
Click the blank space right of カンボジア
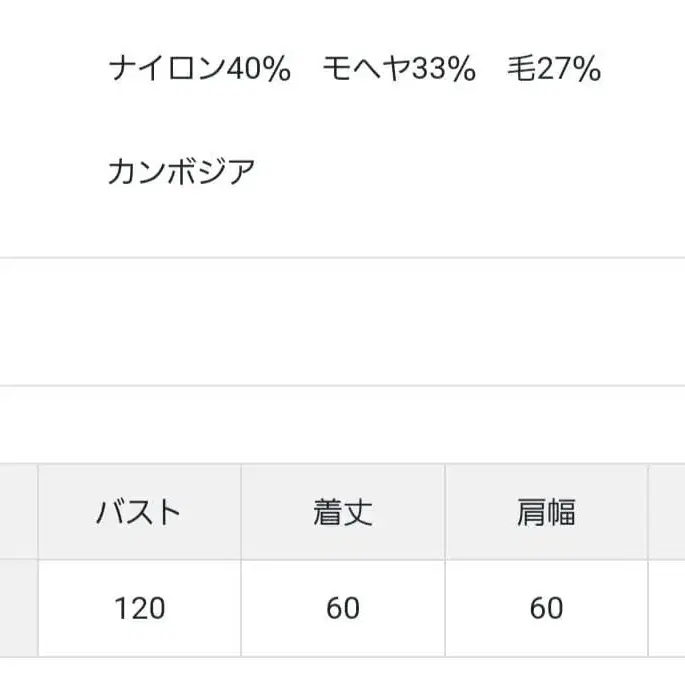(450, 172)
